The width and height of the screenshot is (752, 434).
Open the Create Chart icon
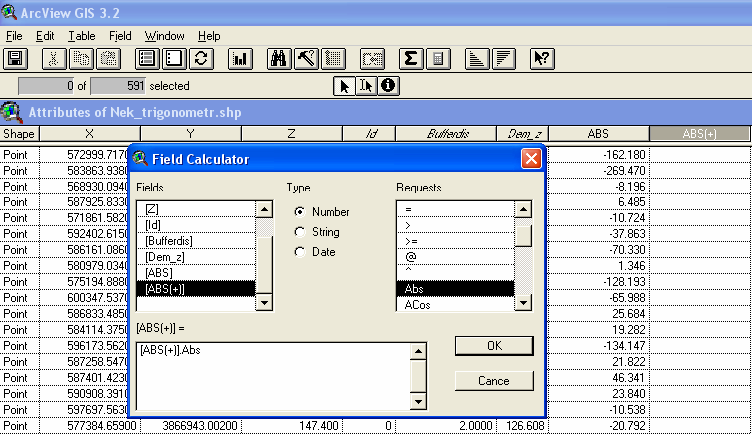(240, 59)
